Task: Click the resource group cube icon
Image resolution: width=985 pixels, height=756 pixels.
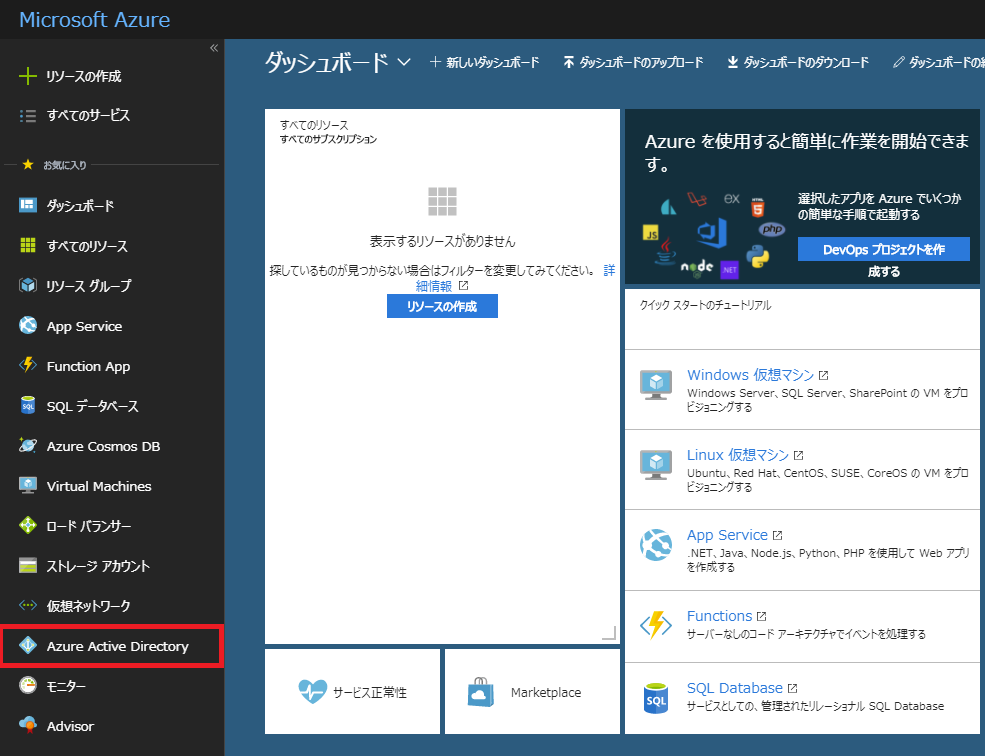Action: tap(28, 285)
